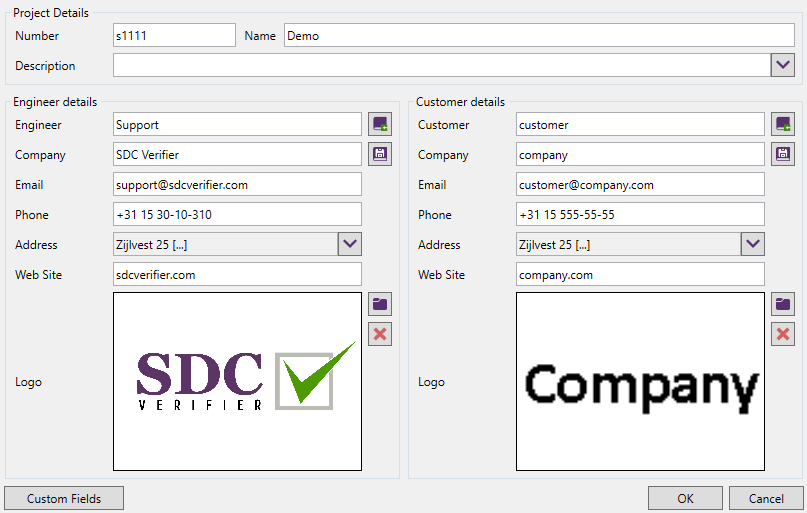The width and height of the screenshot is (807, 513).
Task: Open the engineer Address dropdown
Action: 349,244
